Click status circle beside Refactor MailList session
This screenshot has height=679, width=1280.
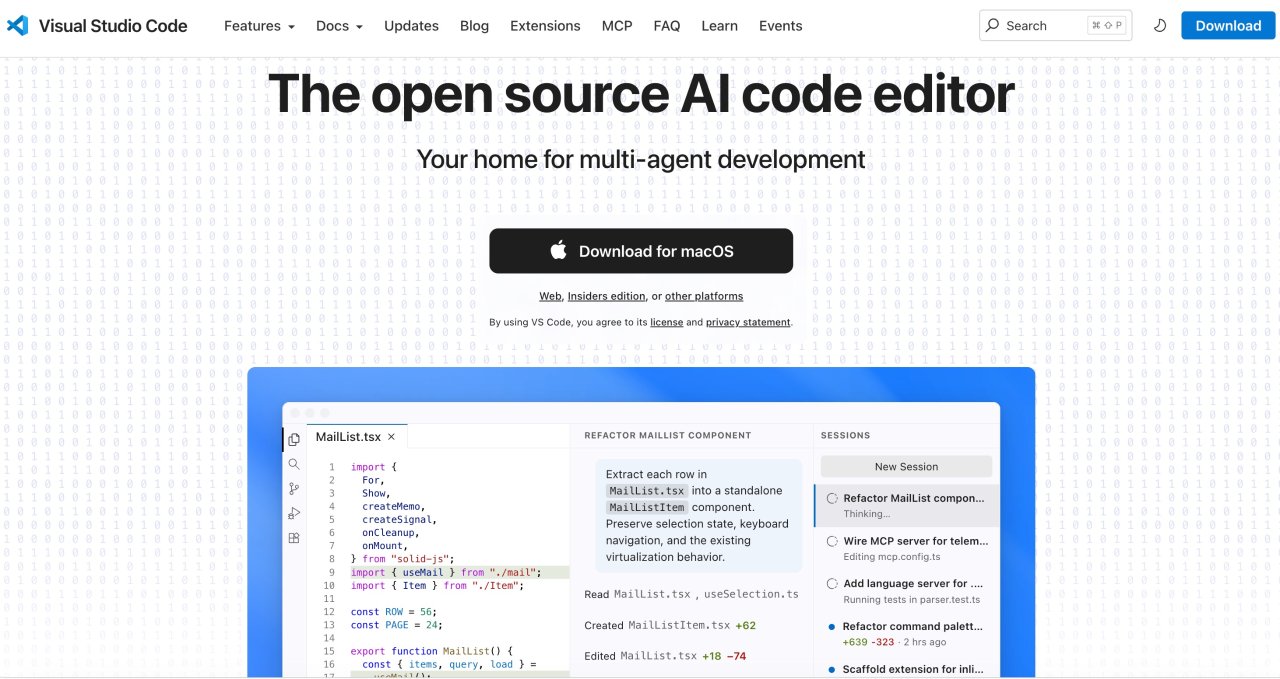[x=832, y=498]
